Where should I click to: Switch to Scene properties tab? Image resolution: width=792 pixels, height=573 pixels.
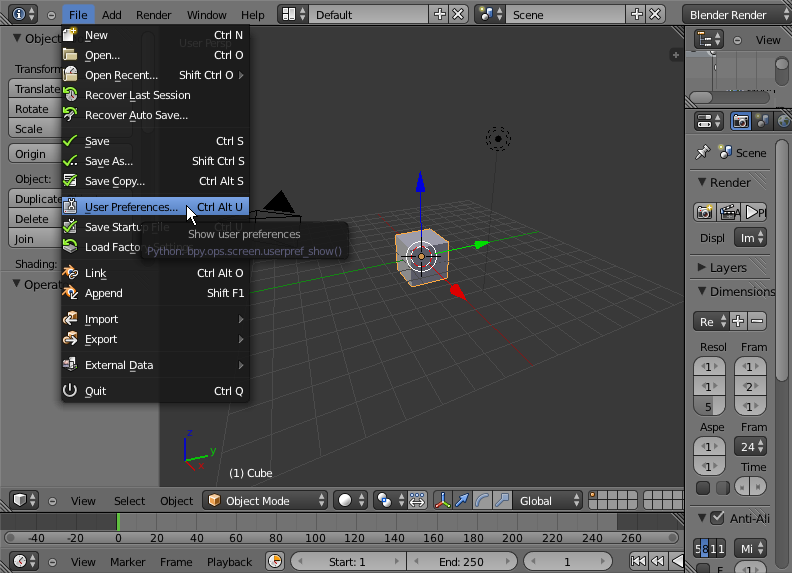click(x=763, y=121)
